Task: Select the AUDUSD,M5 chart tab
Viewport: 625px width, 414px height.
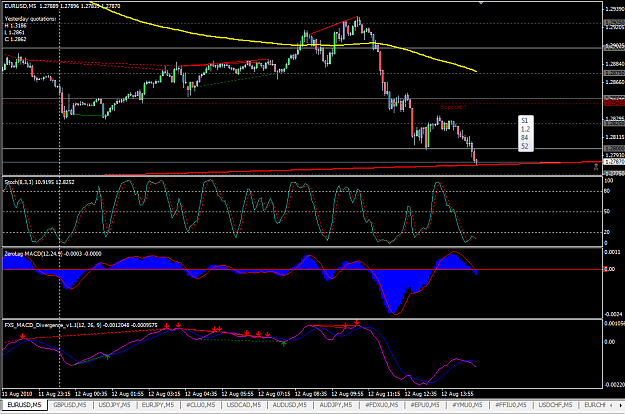Action: tap(290, 405)
